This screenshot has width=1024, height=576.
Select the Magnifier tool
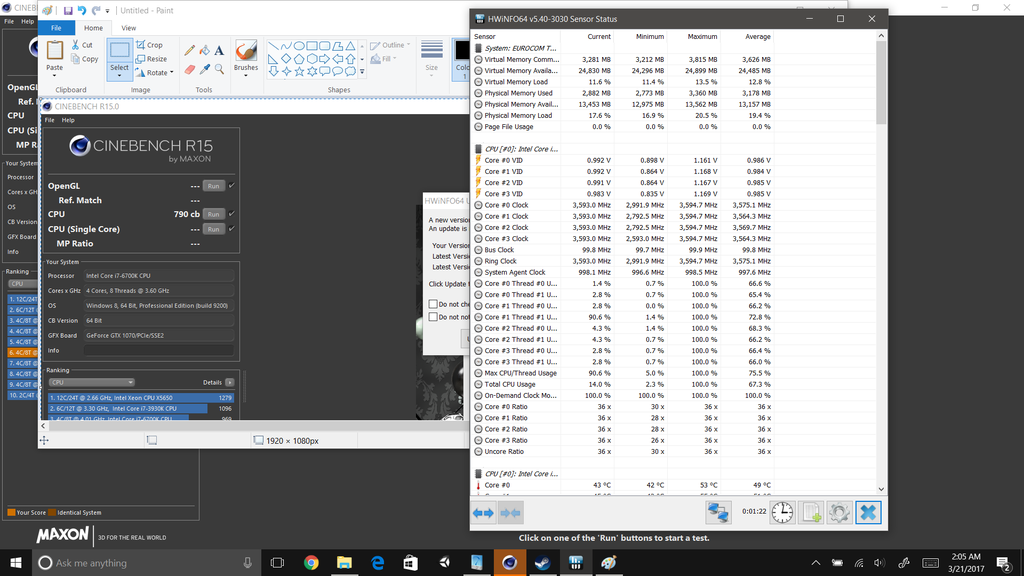click(219, 69)
